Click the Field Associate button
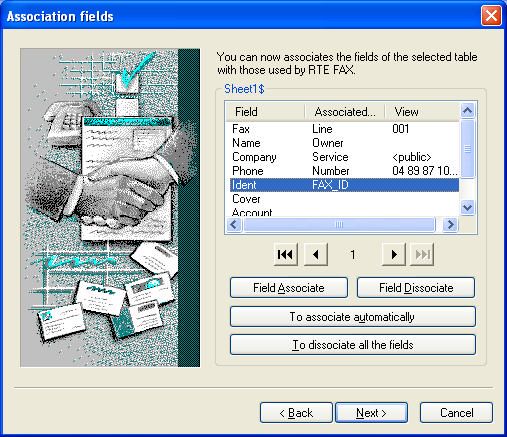The image size is (507, 437). click(289, 287)
